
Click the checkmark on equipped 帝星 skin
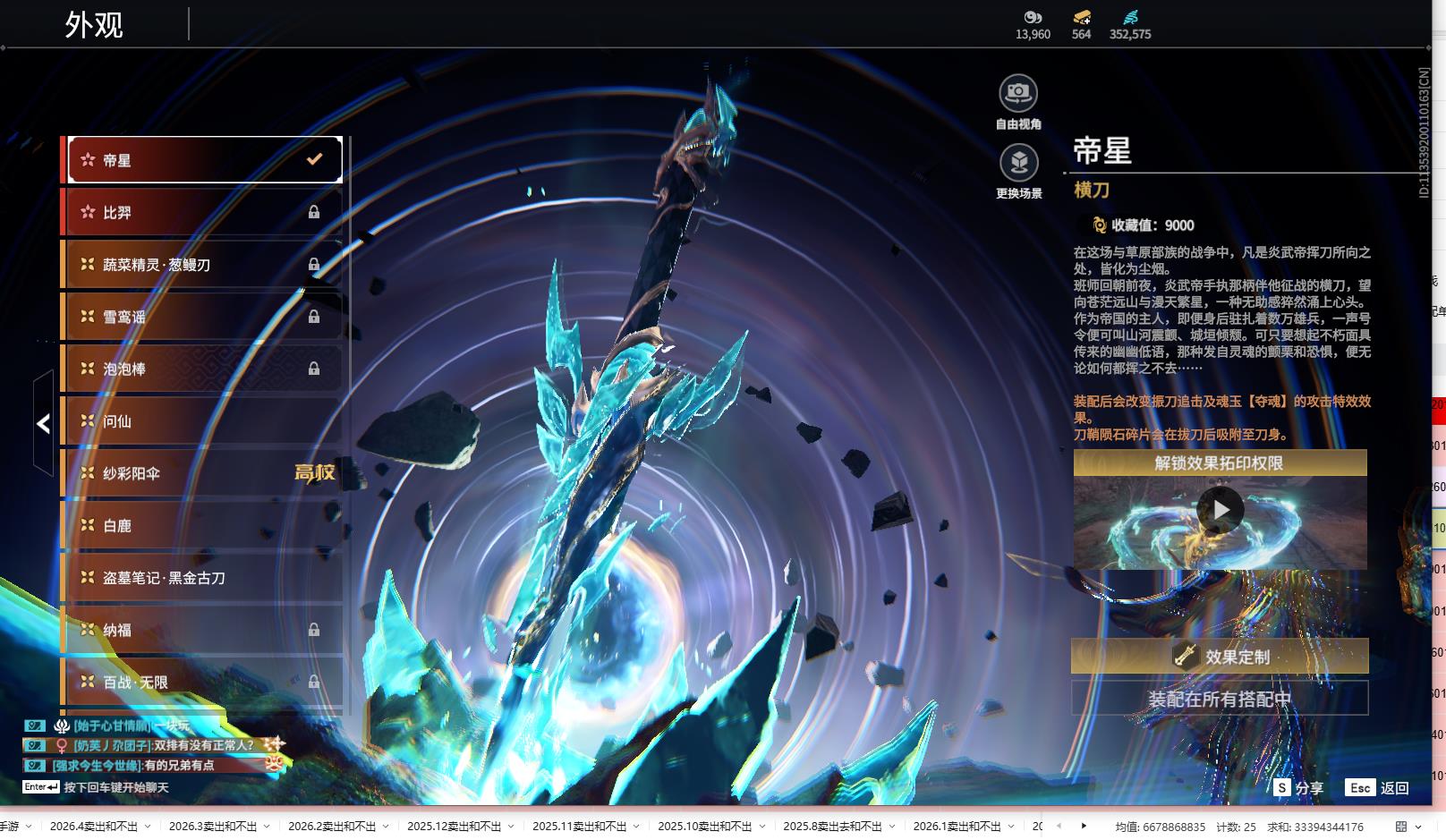point(314,159)
